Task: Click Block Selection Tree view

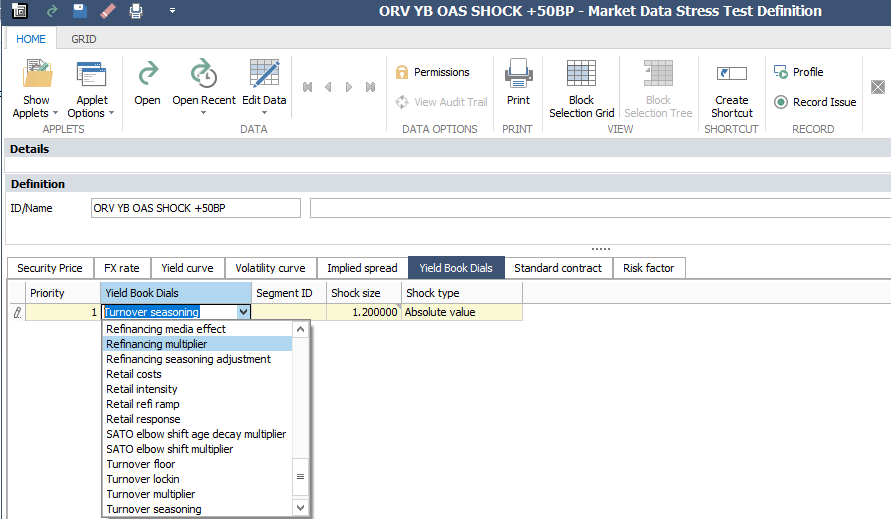Action: [658, 89]
